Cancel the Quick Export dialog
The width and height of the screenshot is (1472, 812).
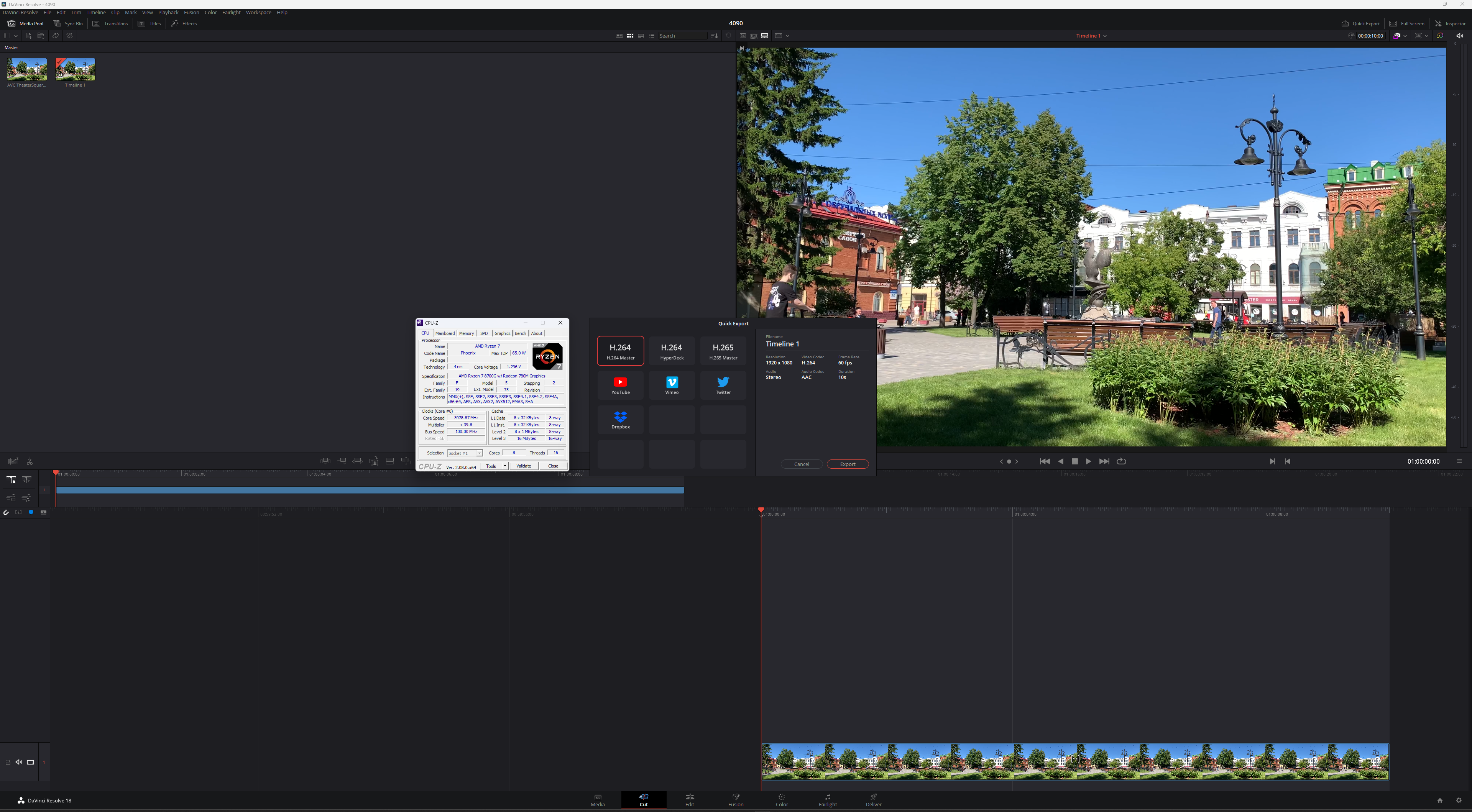pyautogui.click(x=802, y=464)
